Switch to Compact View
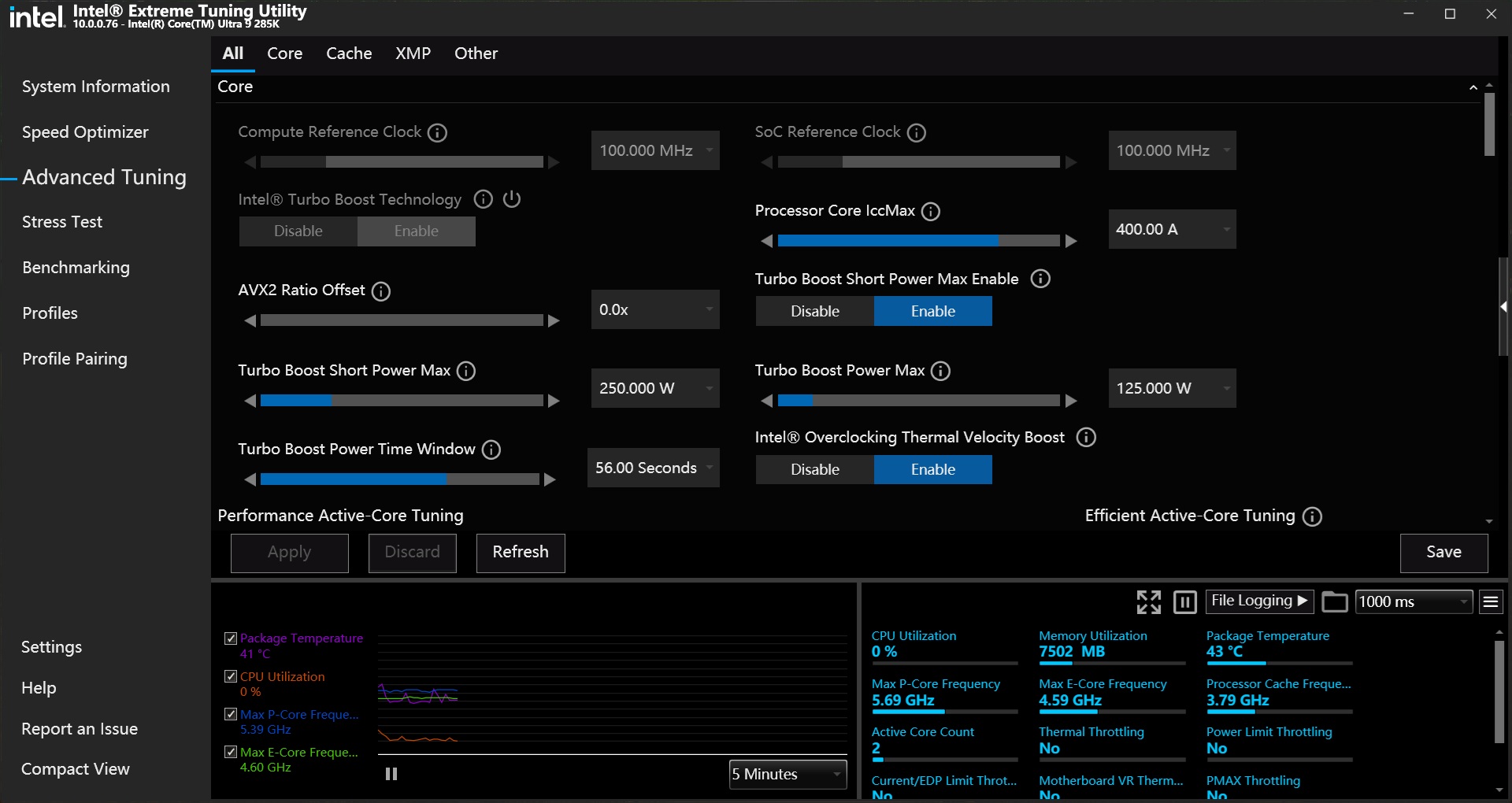Screen dimensions: 1512x803 click(x=76, y=769)
